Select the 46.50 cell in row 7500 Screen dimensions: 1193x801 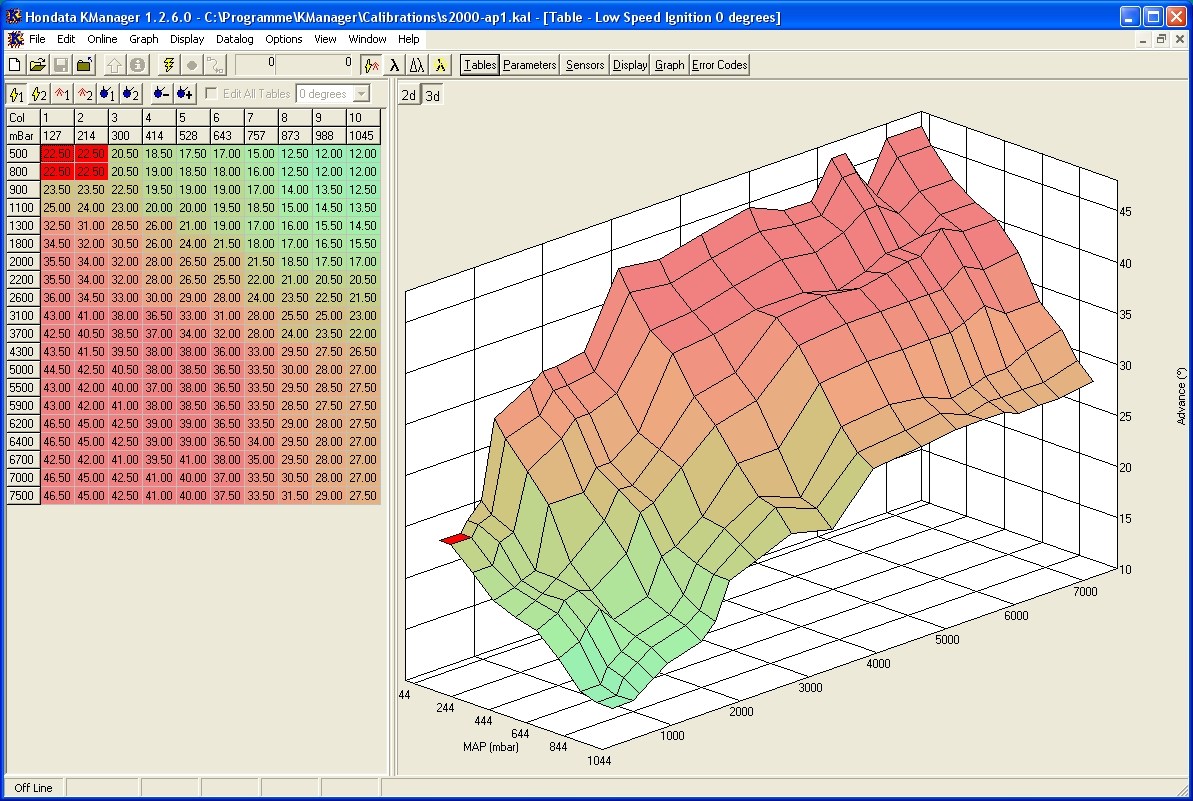coord(57,495)
